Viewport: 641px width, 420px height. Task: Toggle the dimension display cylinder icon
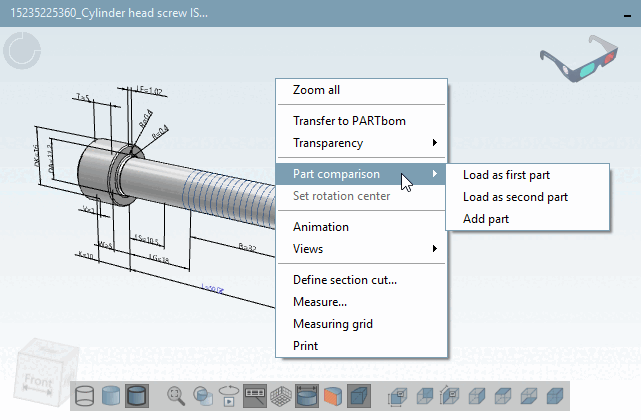[307, 396]
